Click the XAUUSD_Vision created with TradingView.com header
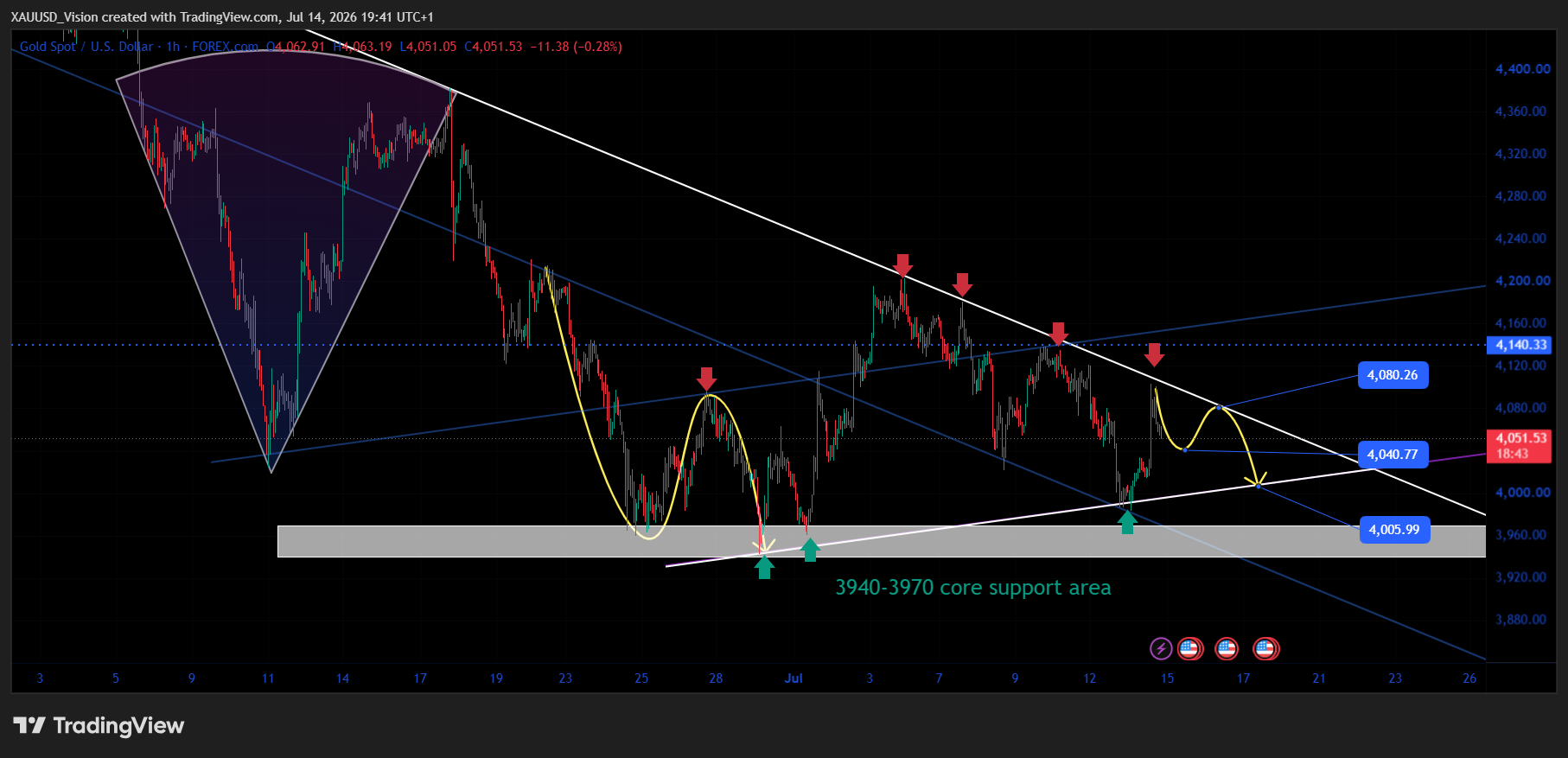The image size is (1568, 758). [222, 17]
